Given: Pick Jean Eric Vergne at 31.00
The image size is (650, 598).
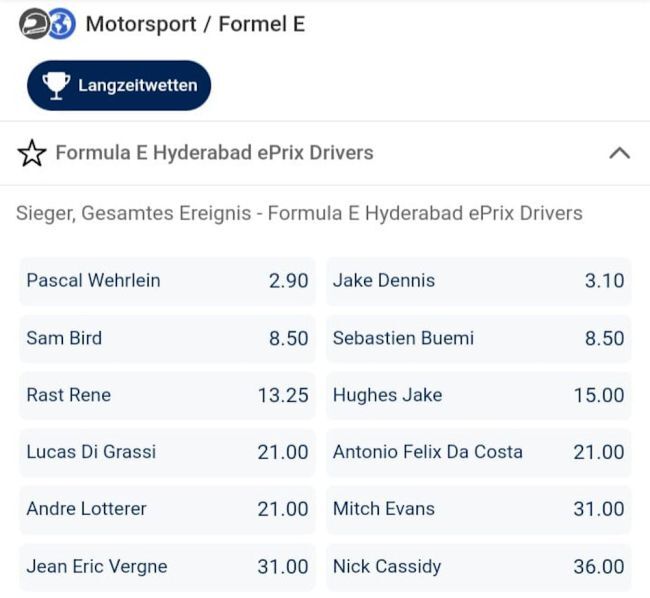Looking at the screenshot, I should 167,566.
